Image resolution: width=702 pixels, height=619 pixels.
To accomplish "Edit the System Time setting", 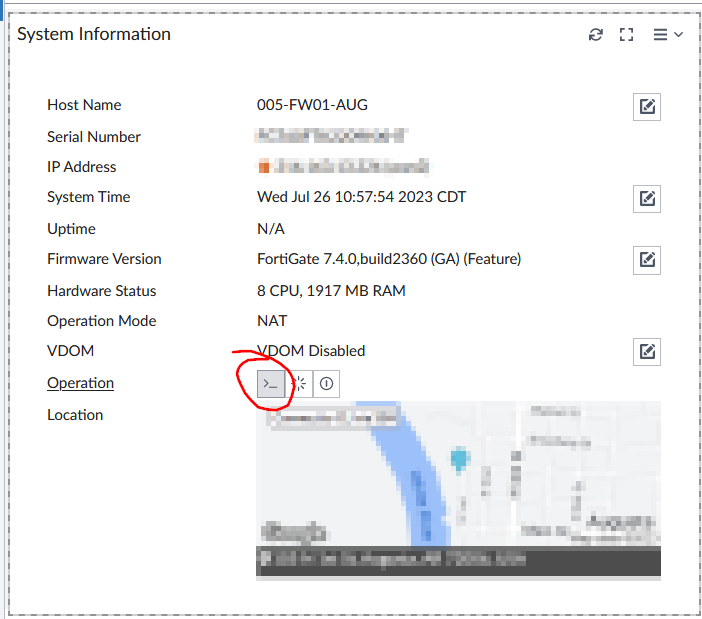I will click(x=646, y=199).
